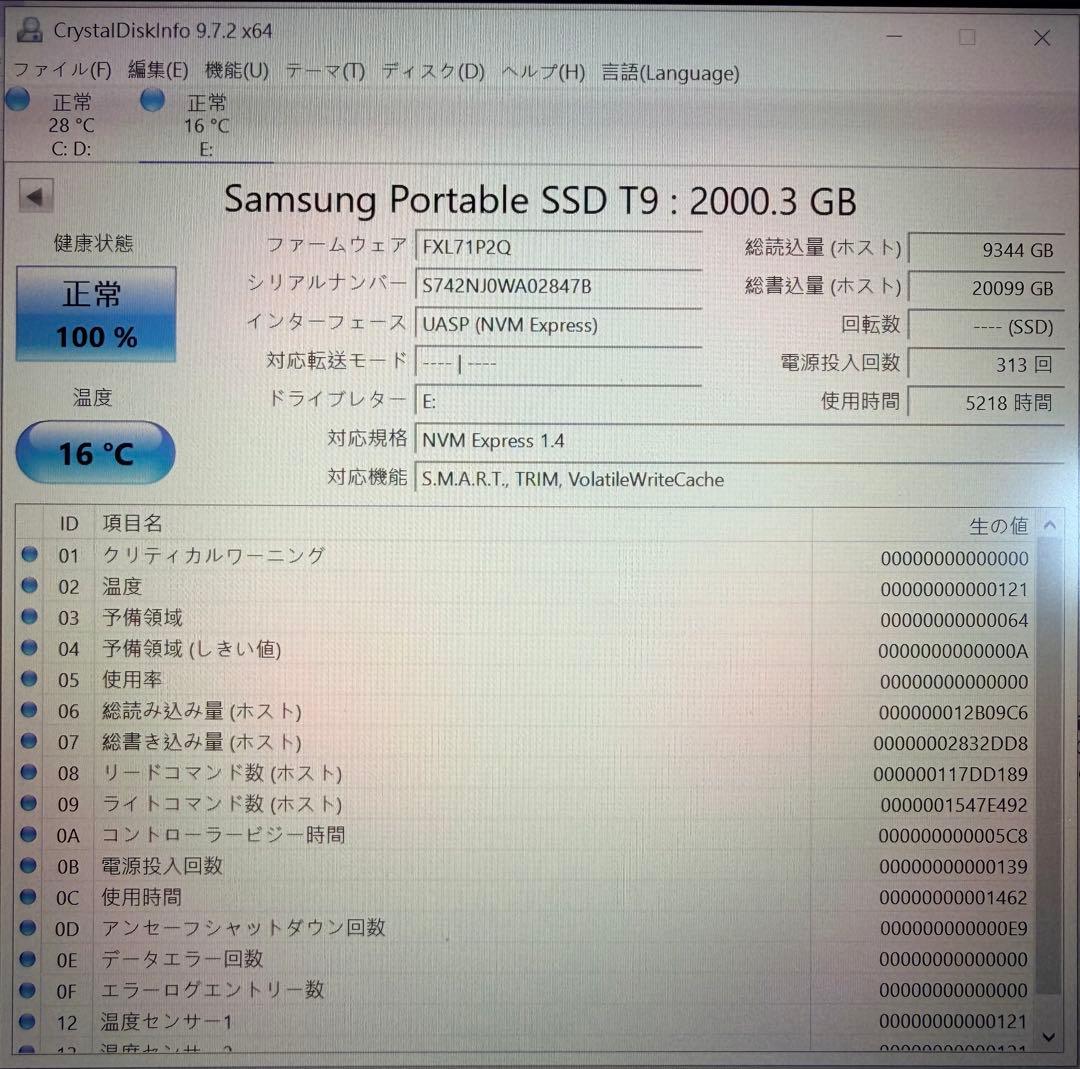This screenshot has width=1080, height=1069.
Task: Open the ファイル(F) menu
Action: pyautogui.click(x=62, y=70)
